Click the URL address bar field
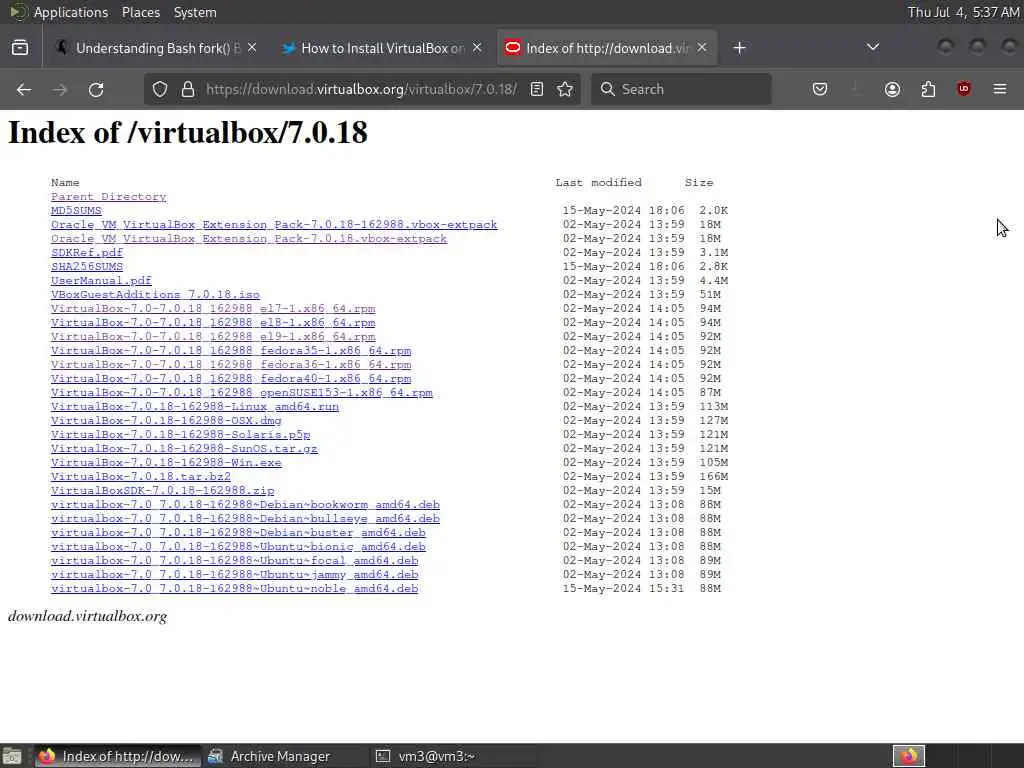This screenshot has height=768, width=1024. point(361,89)
